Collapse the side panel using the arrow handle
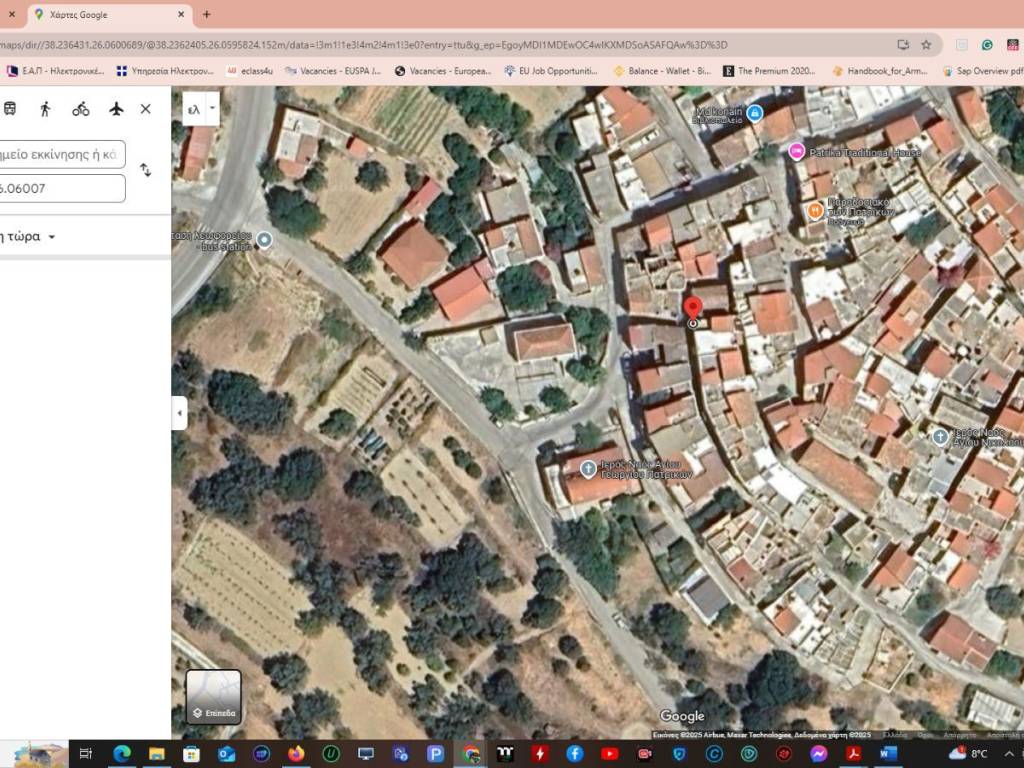 [180, 413]
